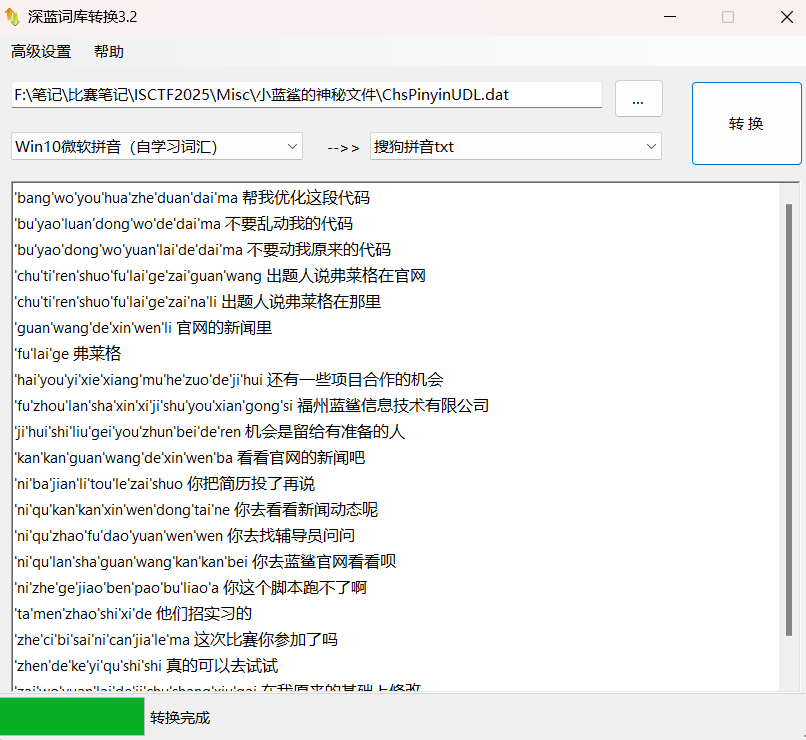Click the results list vertical scrollbar
Viewport: 806px width, 740px height.
coord(789,420)
